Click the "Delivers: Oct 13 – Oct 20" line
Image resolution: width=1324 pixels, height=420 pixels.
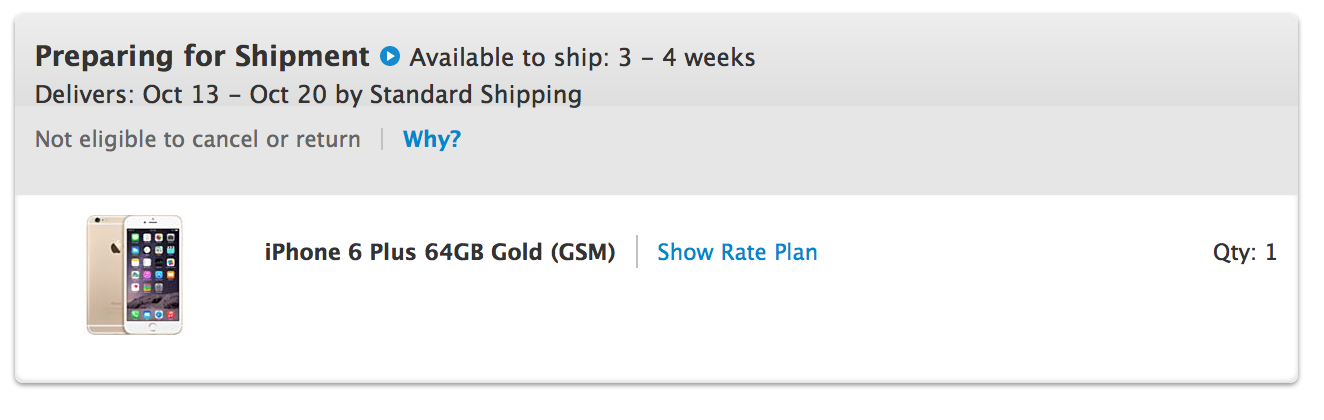[308, 95]
